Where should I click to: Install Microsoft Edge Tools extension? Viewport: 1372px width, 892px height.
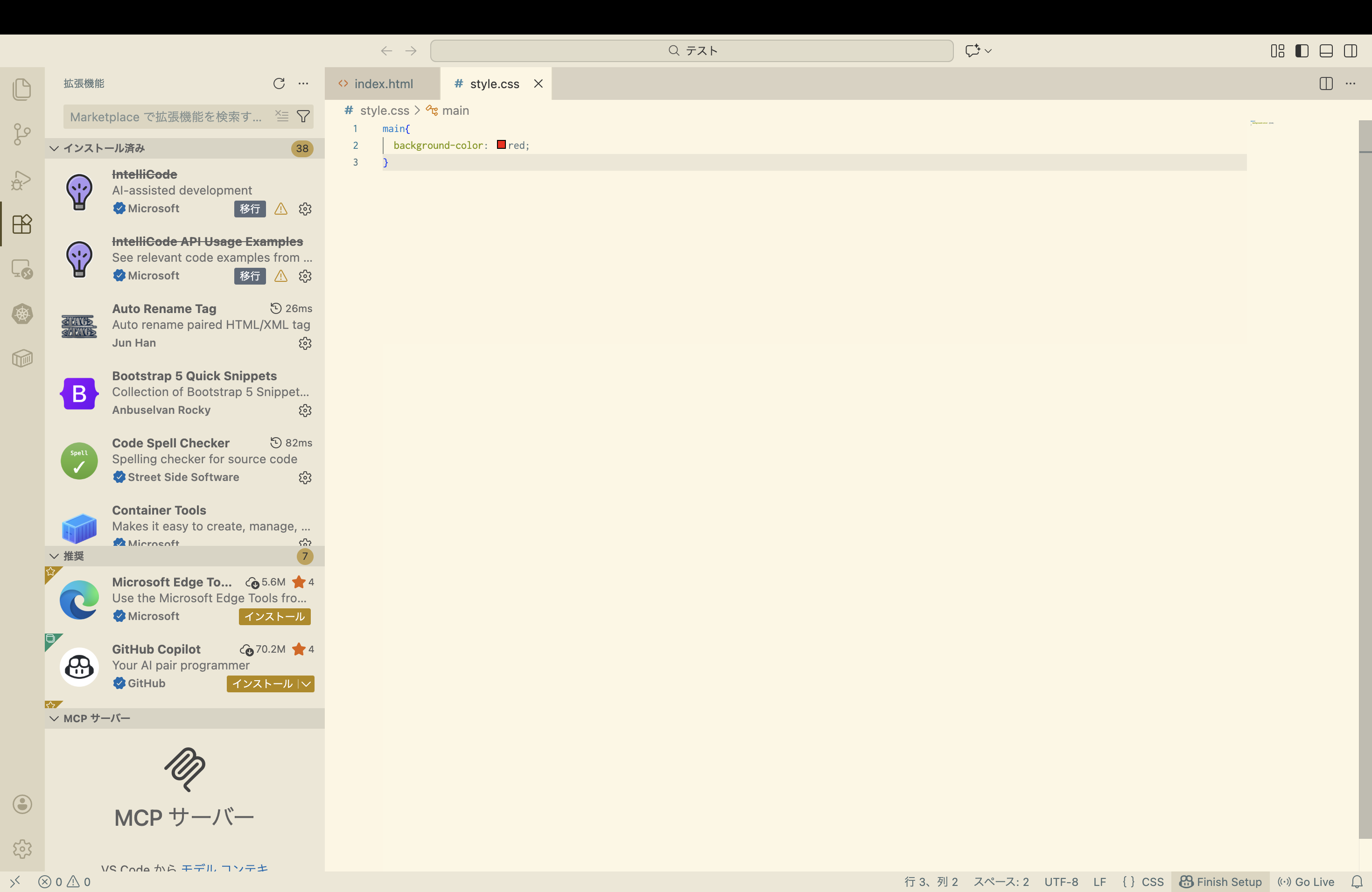click(x=274, y=617)
